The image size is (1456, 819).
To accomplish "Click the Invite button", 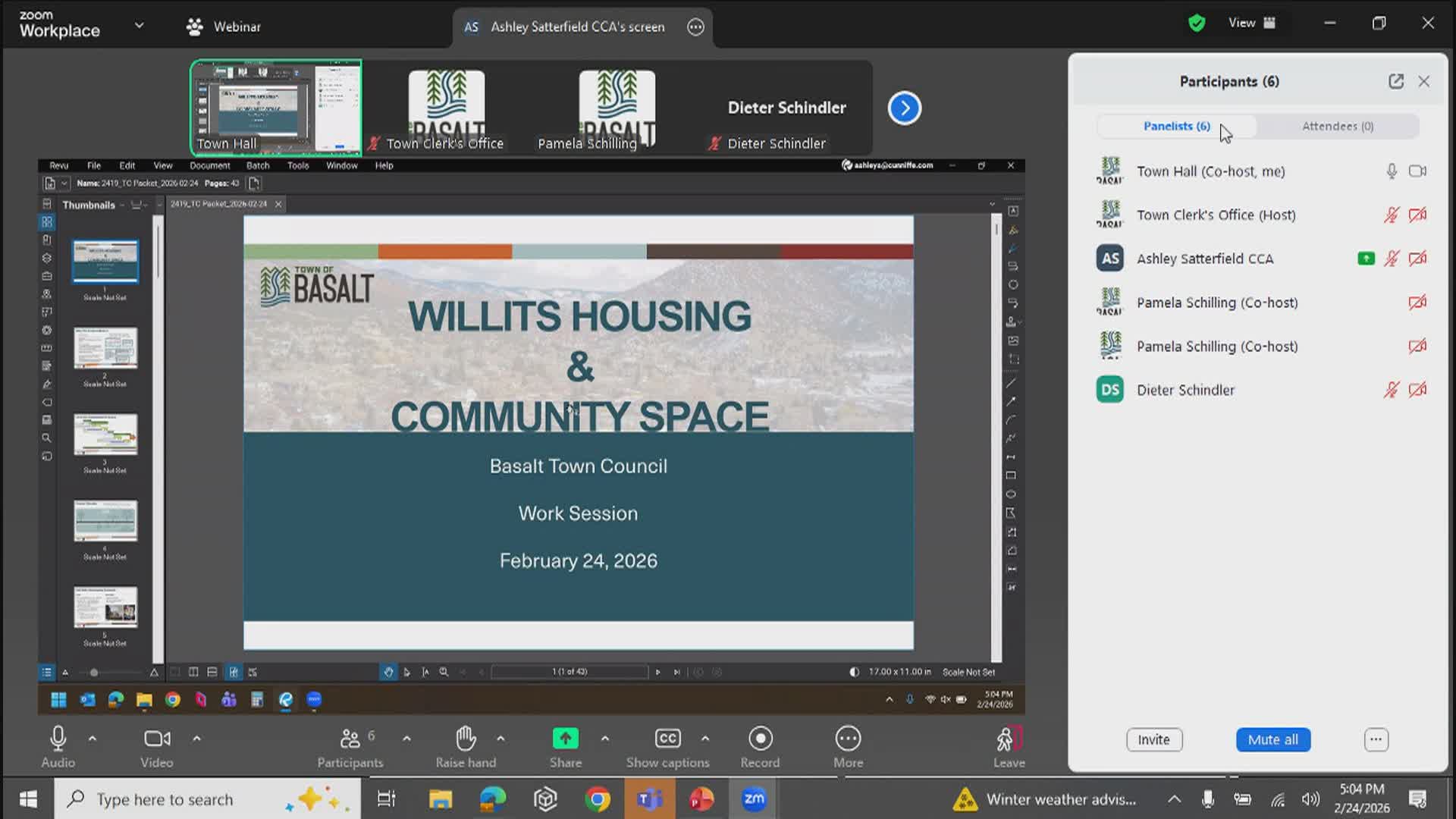I will (x=1154, y=739).
